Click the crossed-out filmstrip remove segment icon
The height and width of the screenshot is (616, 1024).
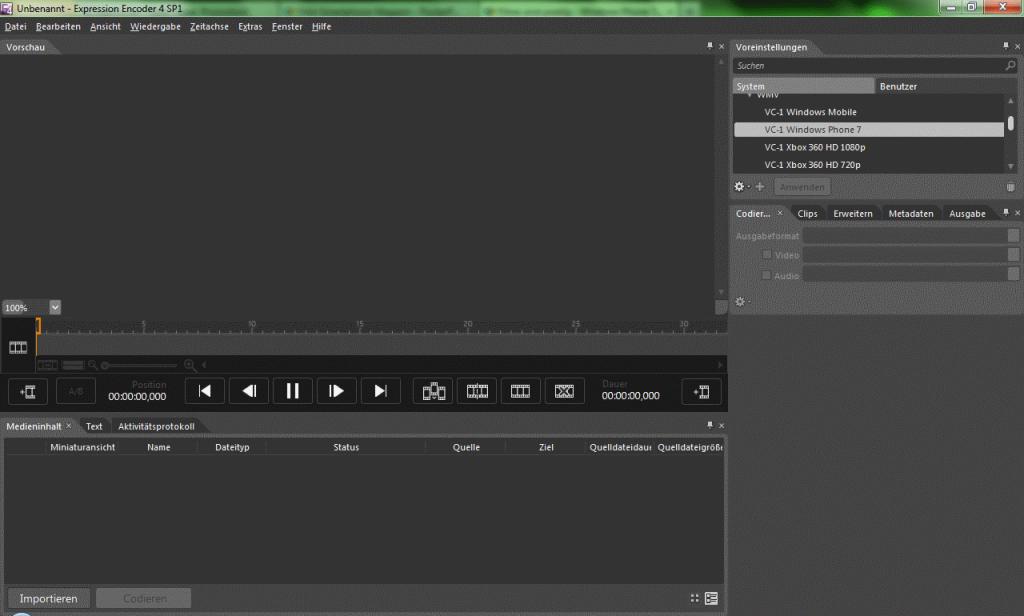click(x=564, y=391)
